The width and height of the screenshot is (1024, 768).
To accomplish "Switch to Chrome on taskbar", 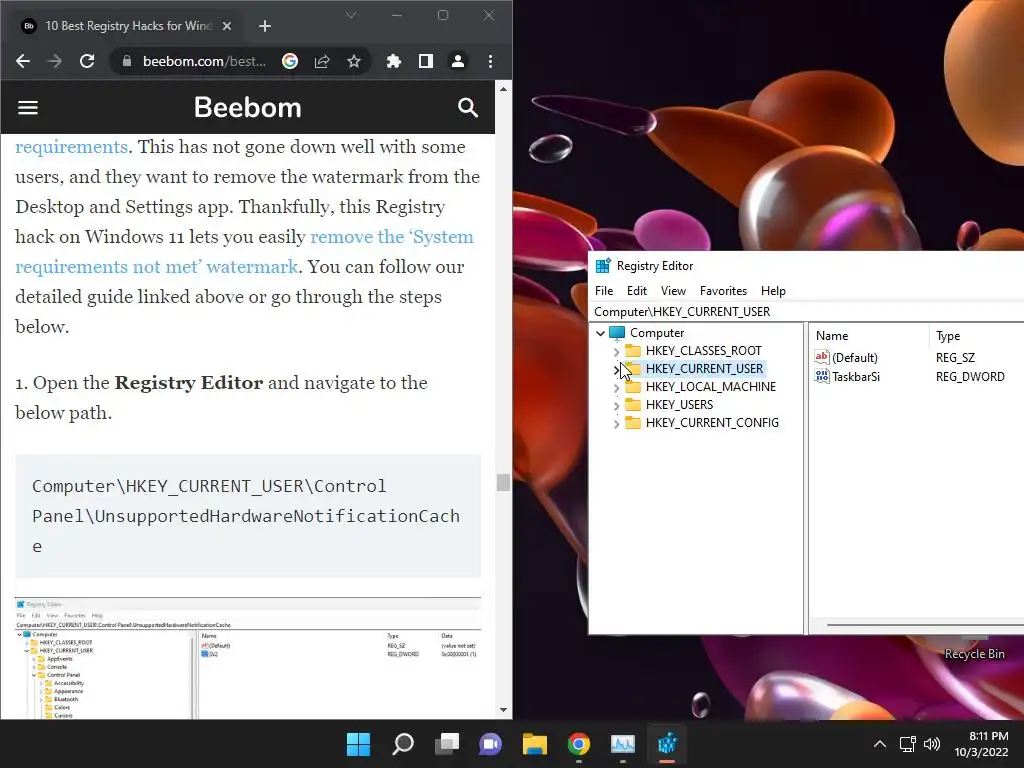I will 579,744.
